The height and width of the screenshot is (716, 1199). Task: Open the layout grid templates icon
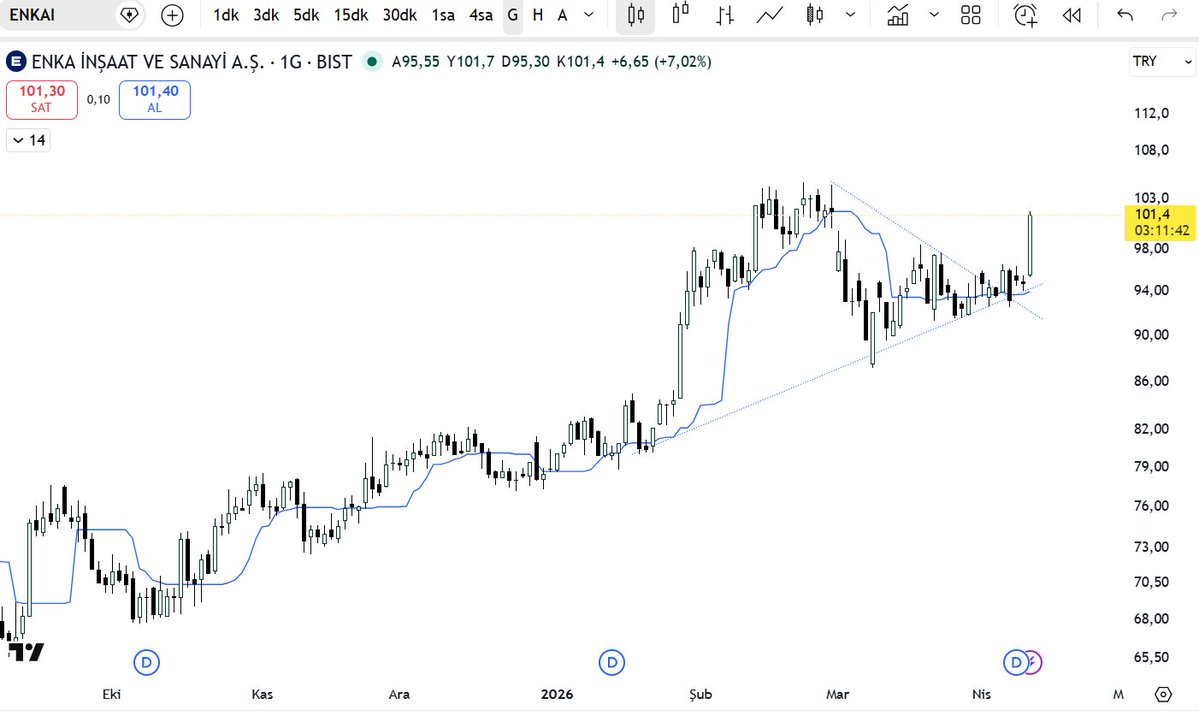970,15
